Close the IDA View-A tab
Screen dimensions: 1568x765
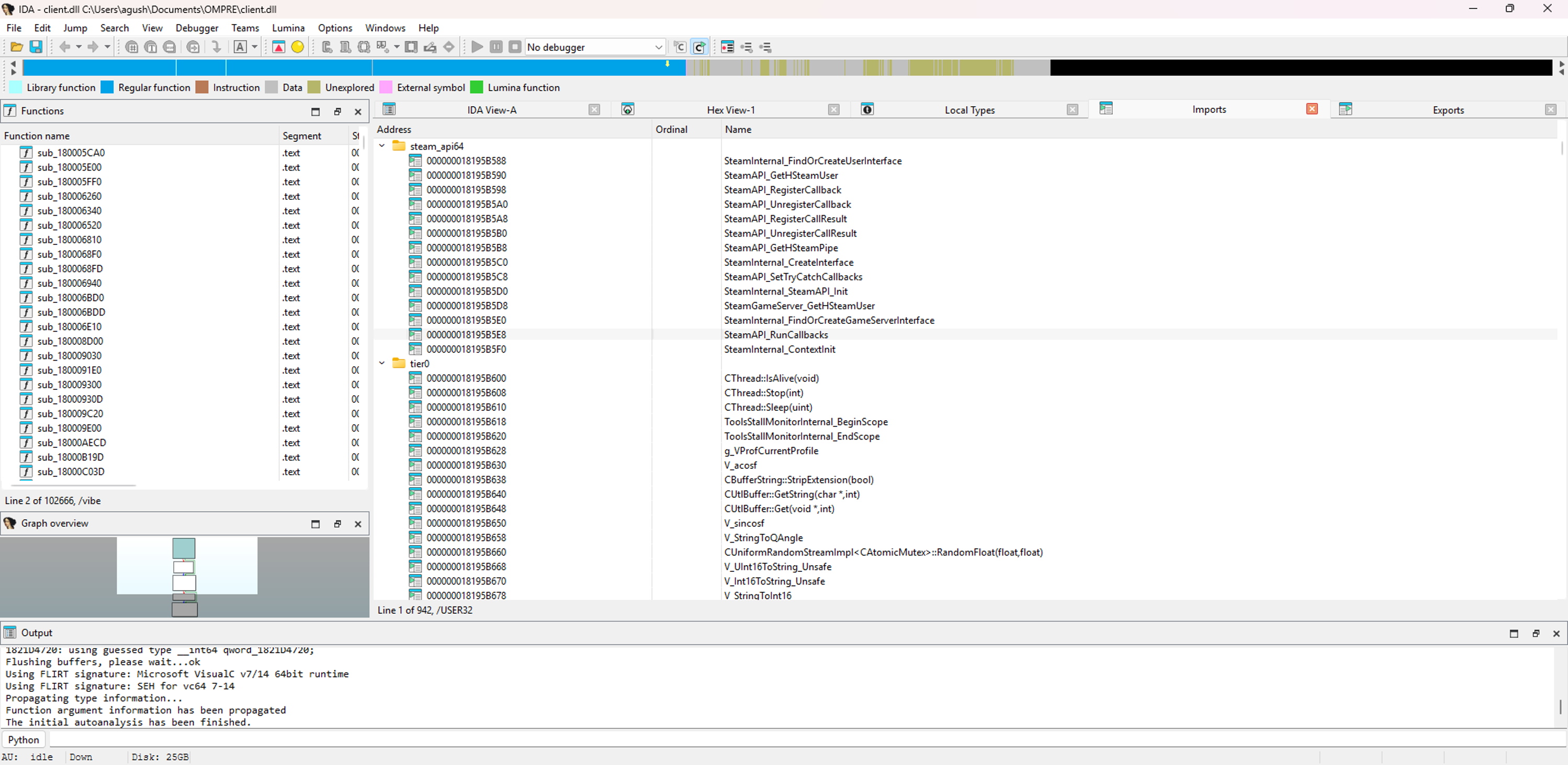click(x=594, y=109)
